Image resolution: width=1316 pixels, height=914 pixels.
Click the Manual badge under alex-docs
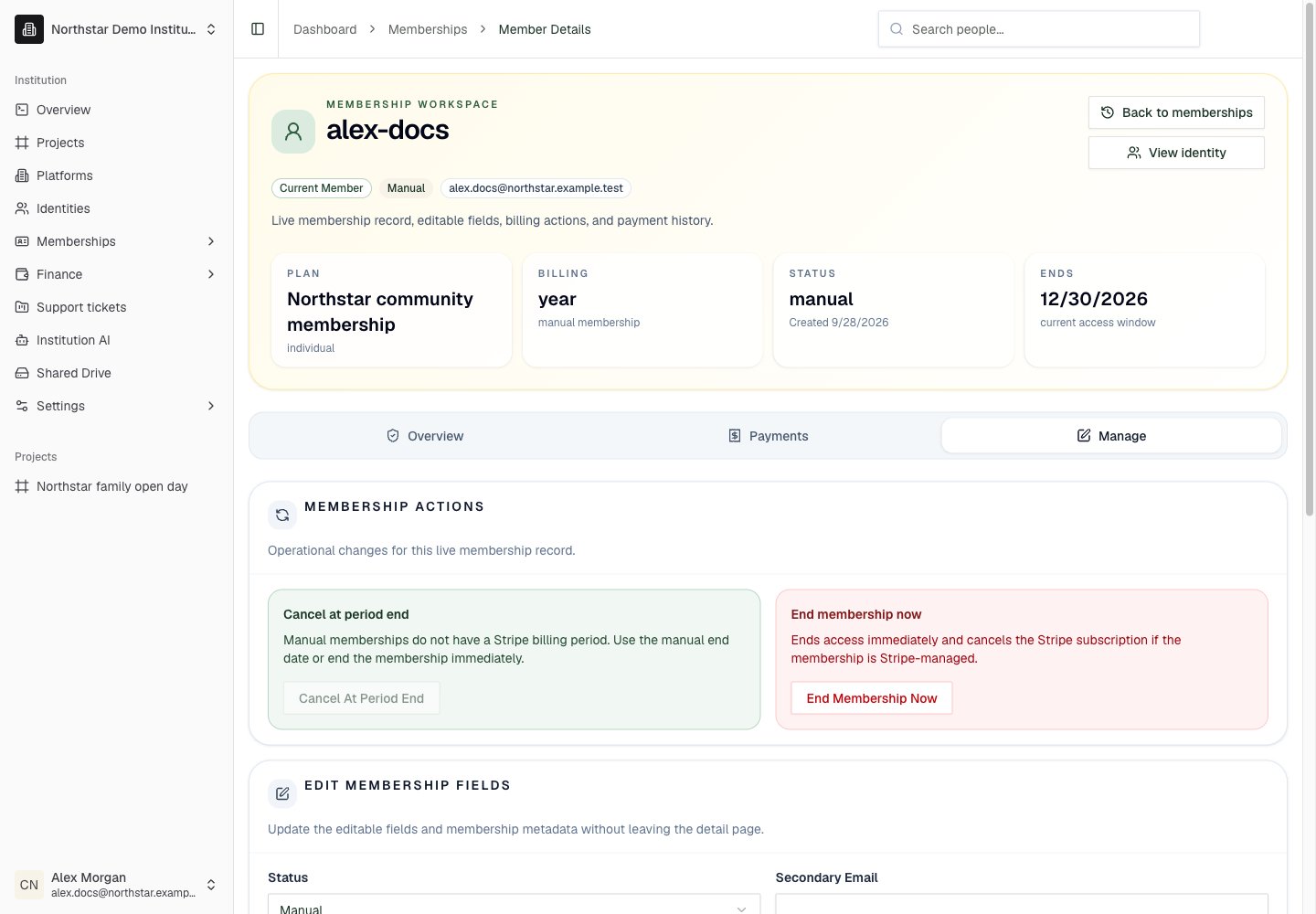tap(406, 188)
